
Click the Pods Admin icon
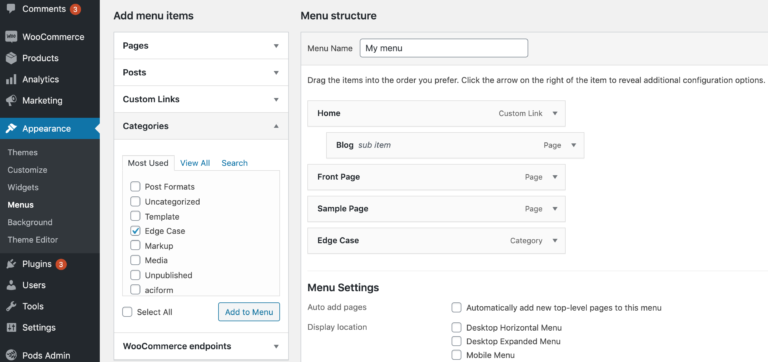pyautogui.click(x=11, y=356)
